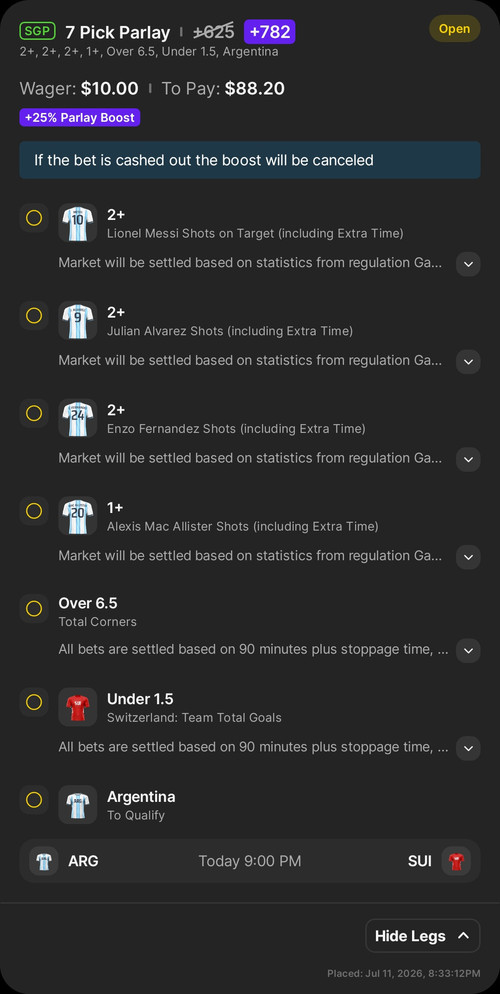Click the Open status badge

point(454,29)
